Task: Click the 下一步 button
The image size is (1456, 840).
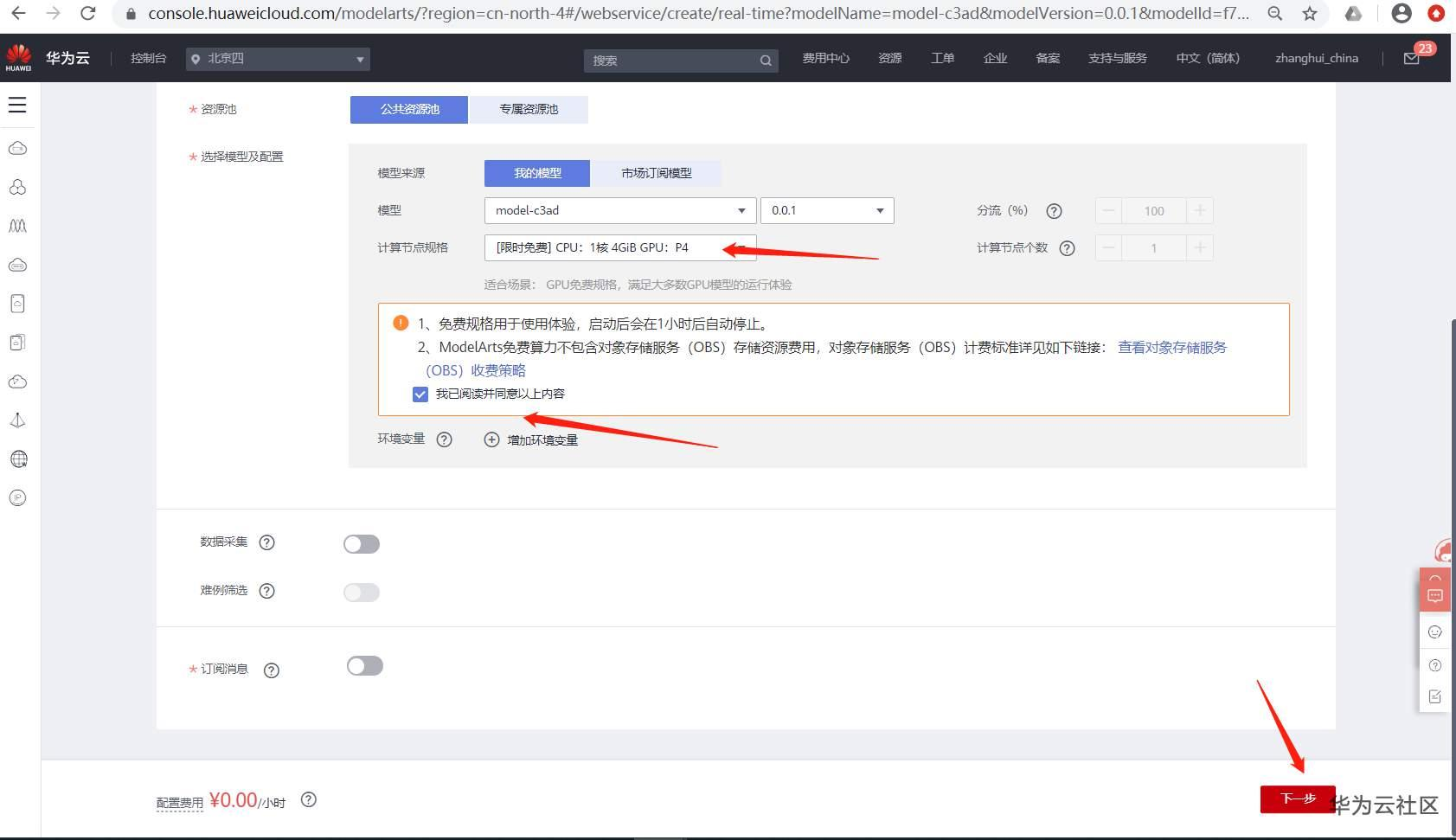Action: tap(1296, 799)
